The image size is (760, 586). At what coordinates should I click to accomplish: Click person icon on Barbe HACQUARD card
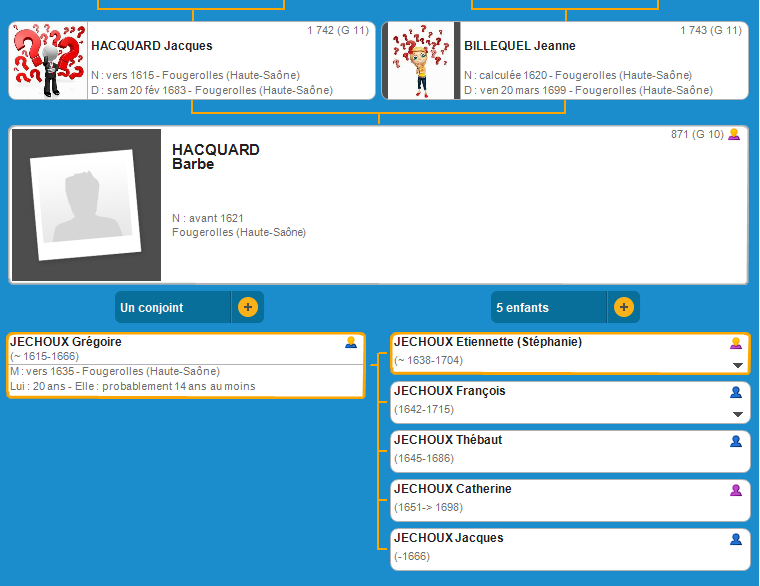[734, 134]
